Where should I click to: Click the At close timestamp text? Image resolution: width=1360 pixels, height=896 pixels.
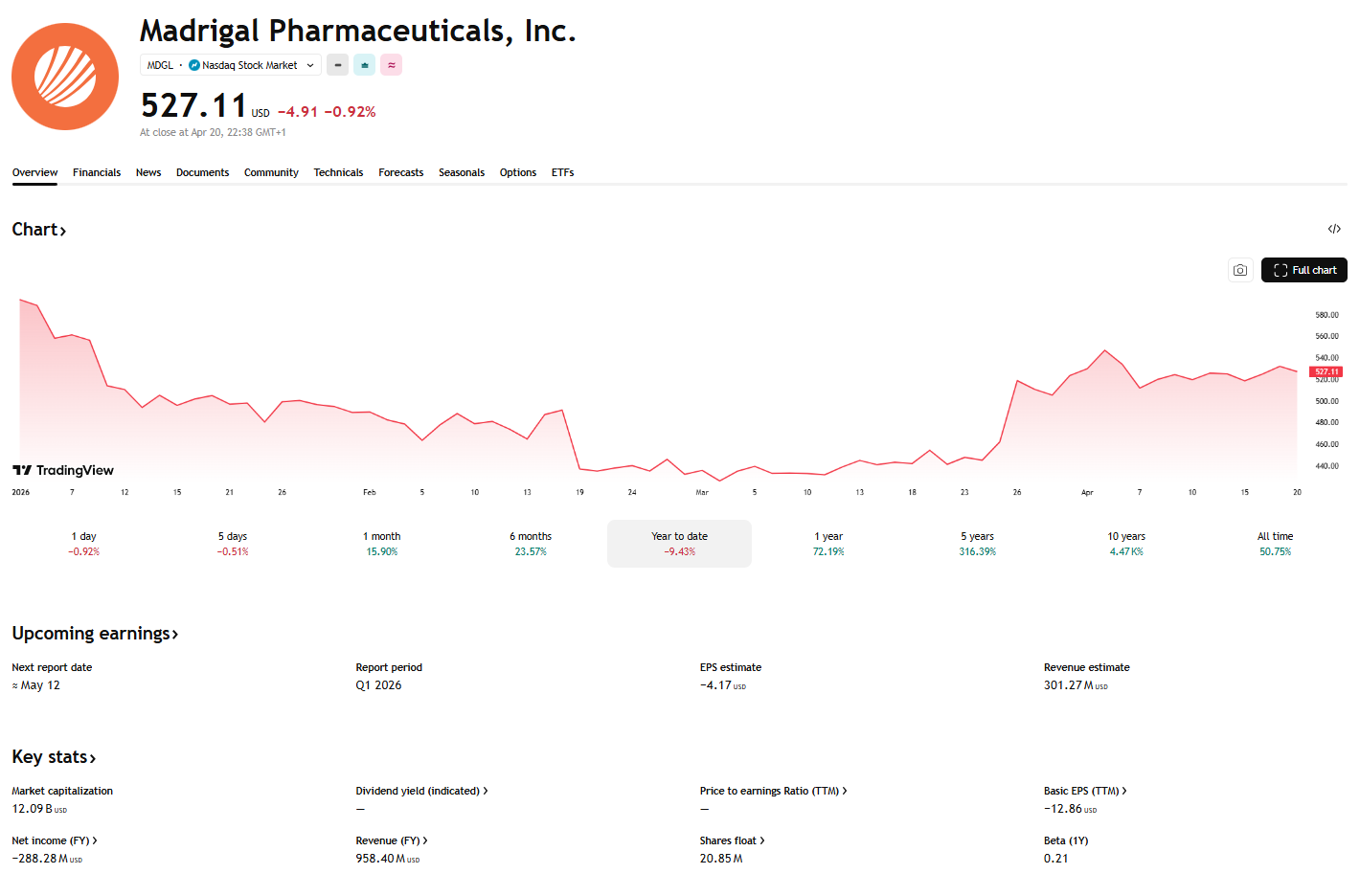coord(213,133)
